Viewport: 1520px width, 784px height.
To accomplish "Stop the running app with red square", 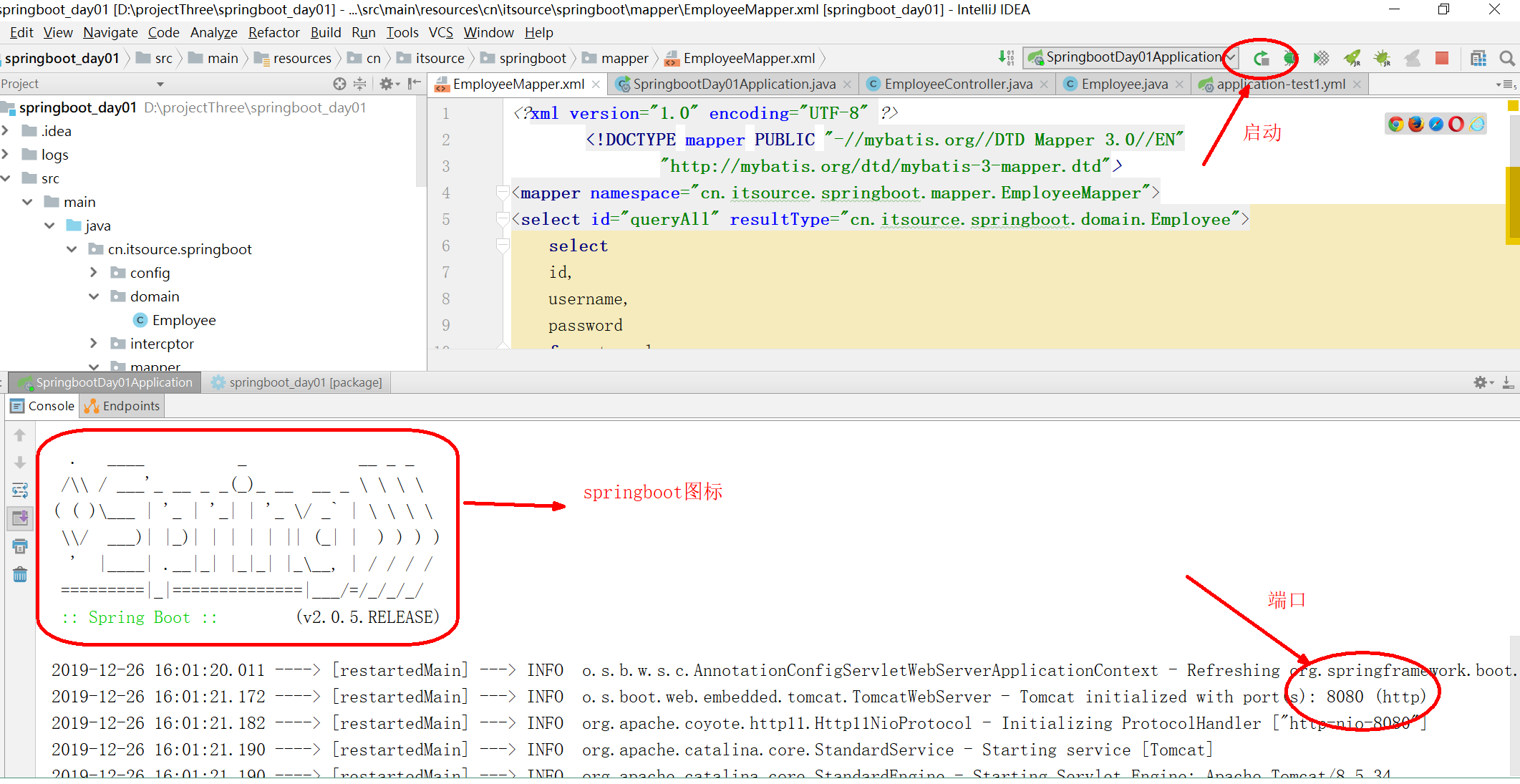I will tap(1442, 59).
